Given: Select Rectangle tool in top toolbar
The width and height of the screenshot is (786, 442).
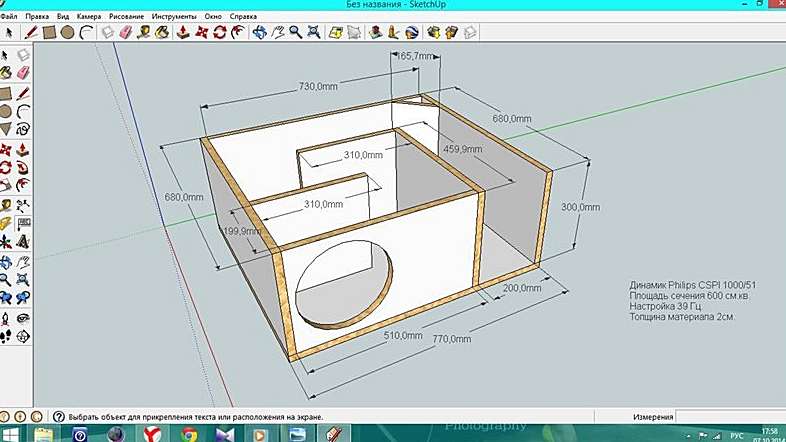Looking at the screenshot, I should click(x=49, y=33).
